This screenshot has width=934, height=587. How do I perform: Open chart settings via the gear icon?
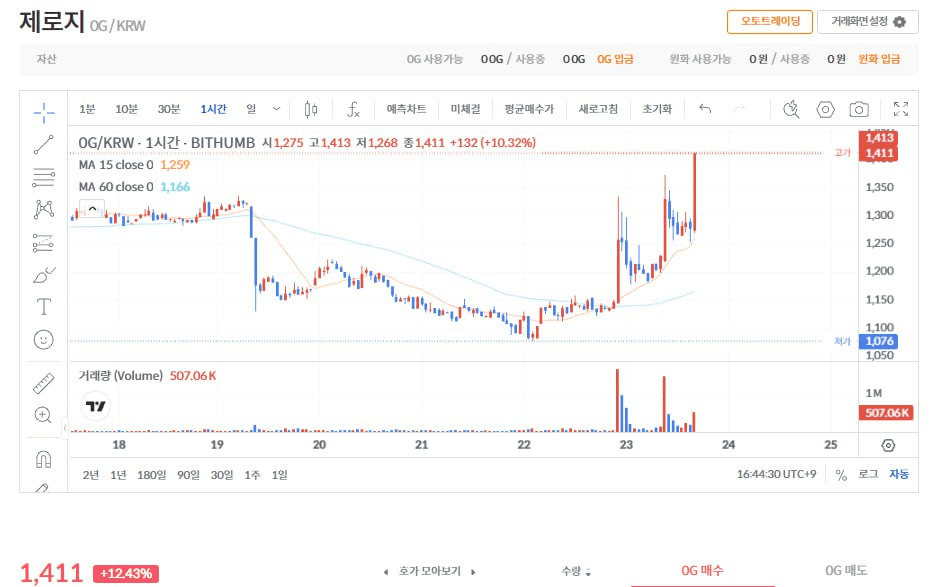pyautogui.click(x=823, y=108)
